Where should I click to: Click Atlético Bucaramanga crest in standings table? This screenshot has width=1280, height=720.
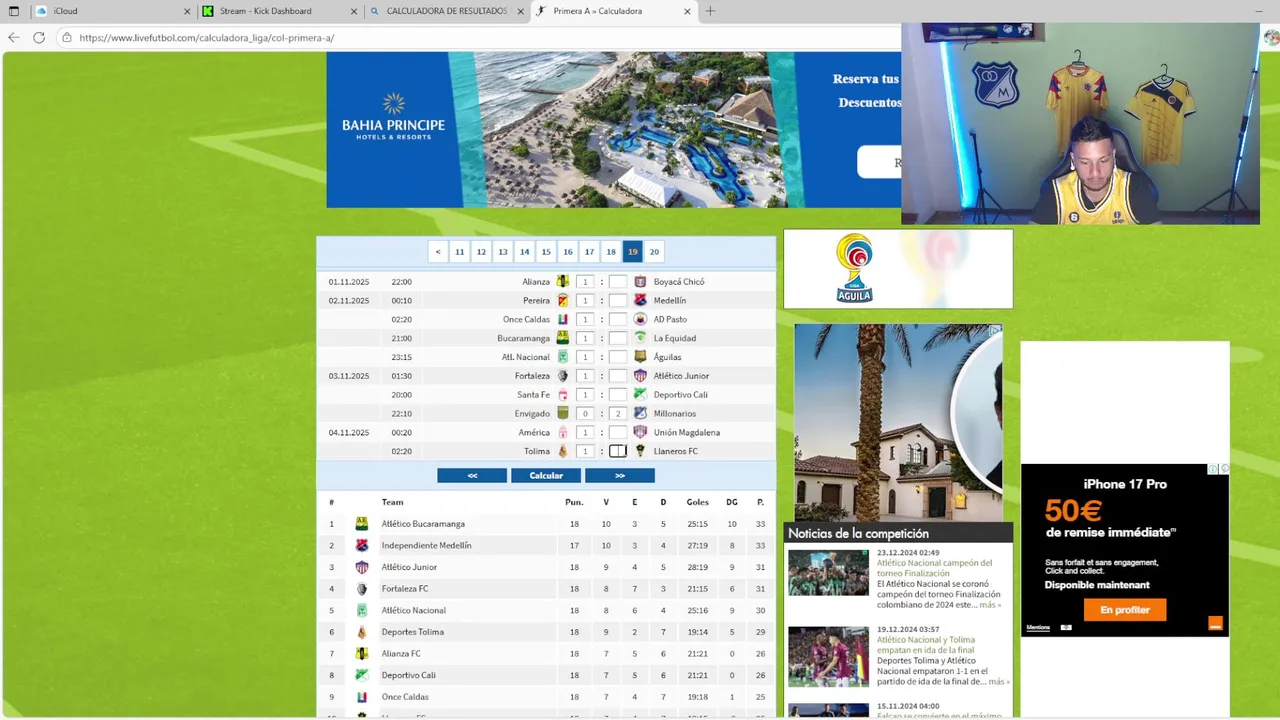point(362,524)
